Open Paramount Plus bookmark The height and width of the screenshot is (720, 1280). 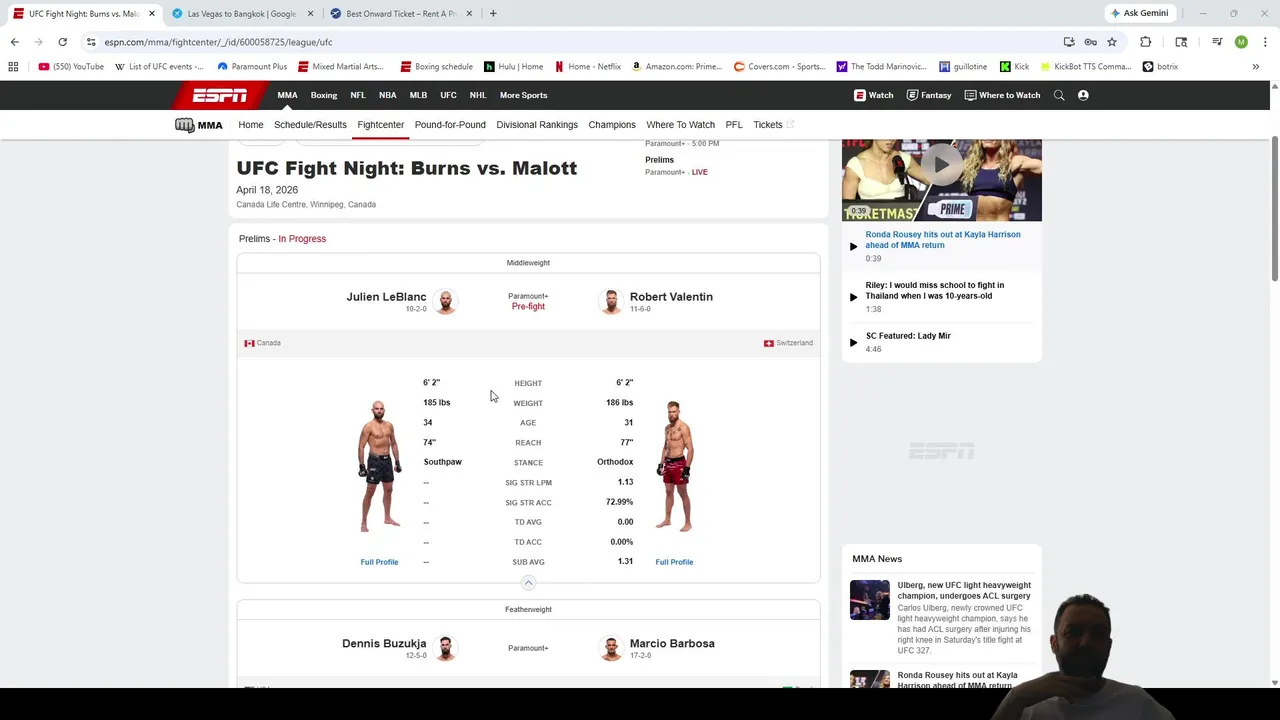click(252, 67)
